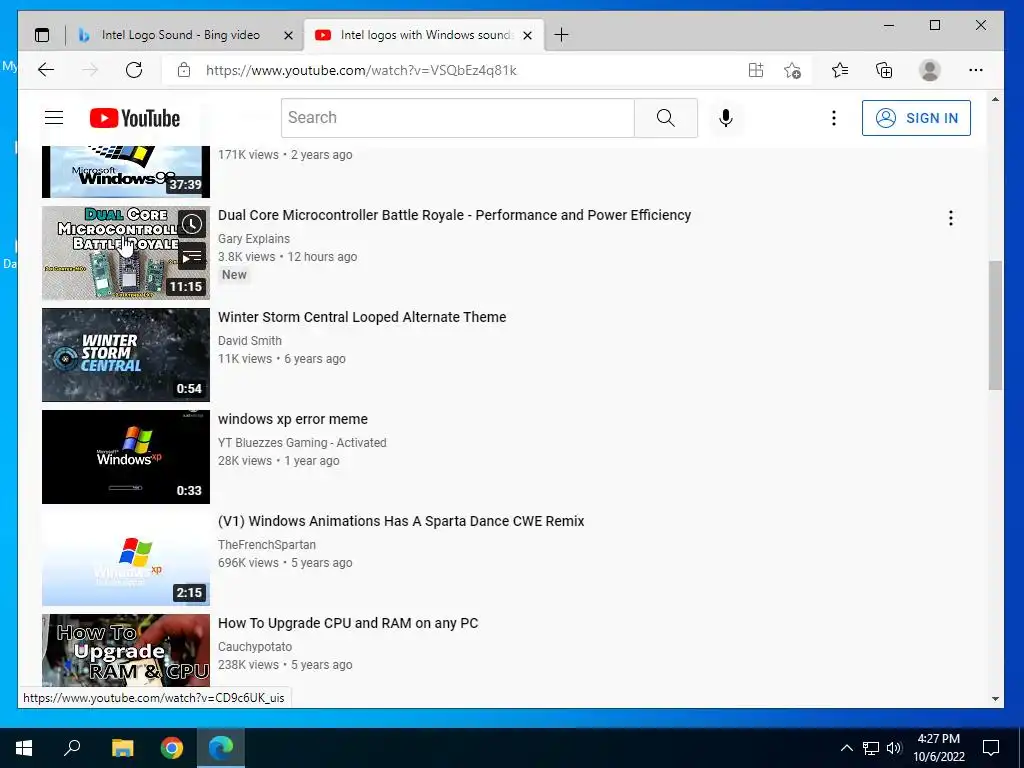Image resolution: width=1024 pixels, height=768 pixels.
Task: Open network status in system tray
Action: point(871,748)
